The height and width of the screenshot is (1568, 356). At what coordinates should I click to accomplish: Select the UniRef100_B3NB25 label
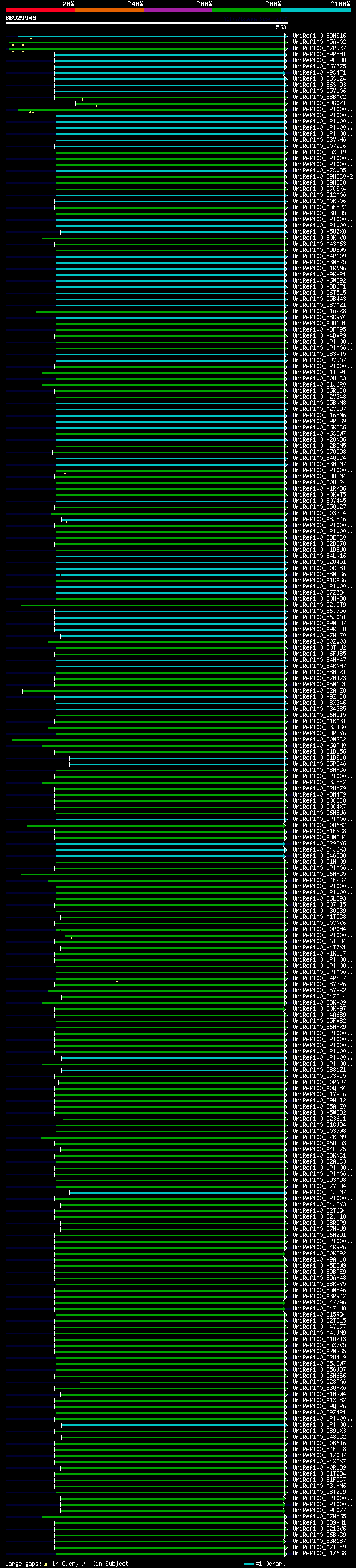319,263
